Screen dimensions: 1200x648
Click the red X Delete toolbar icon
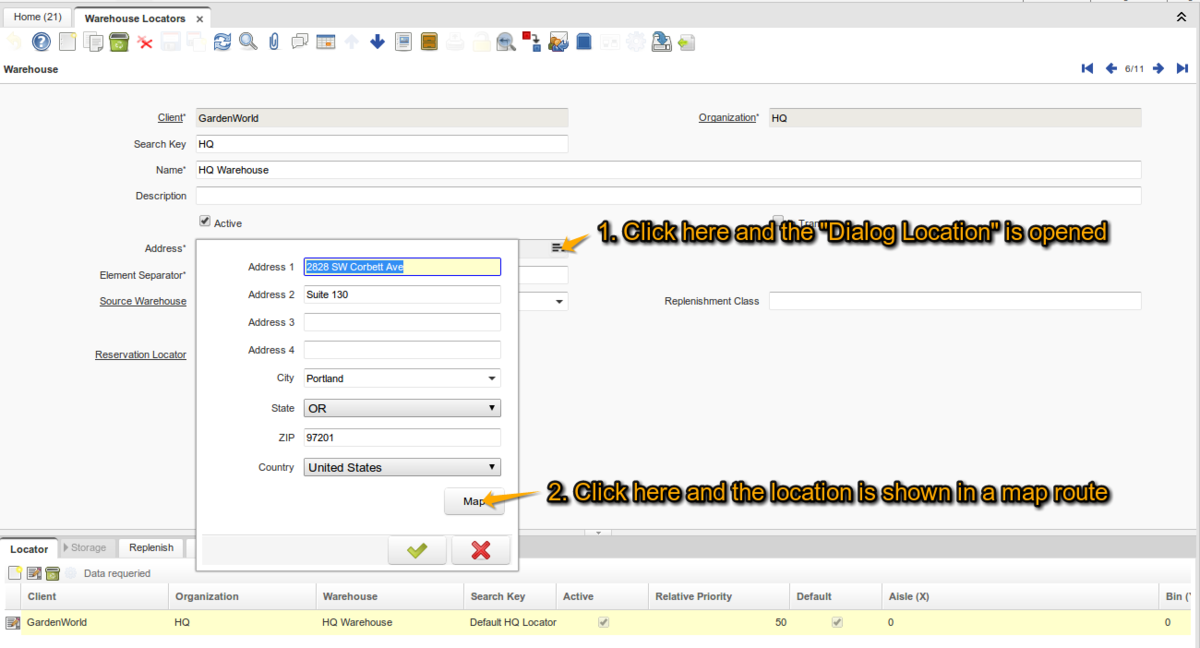[x=145, y=42]
